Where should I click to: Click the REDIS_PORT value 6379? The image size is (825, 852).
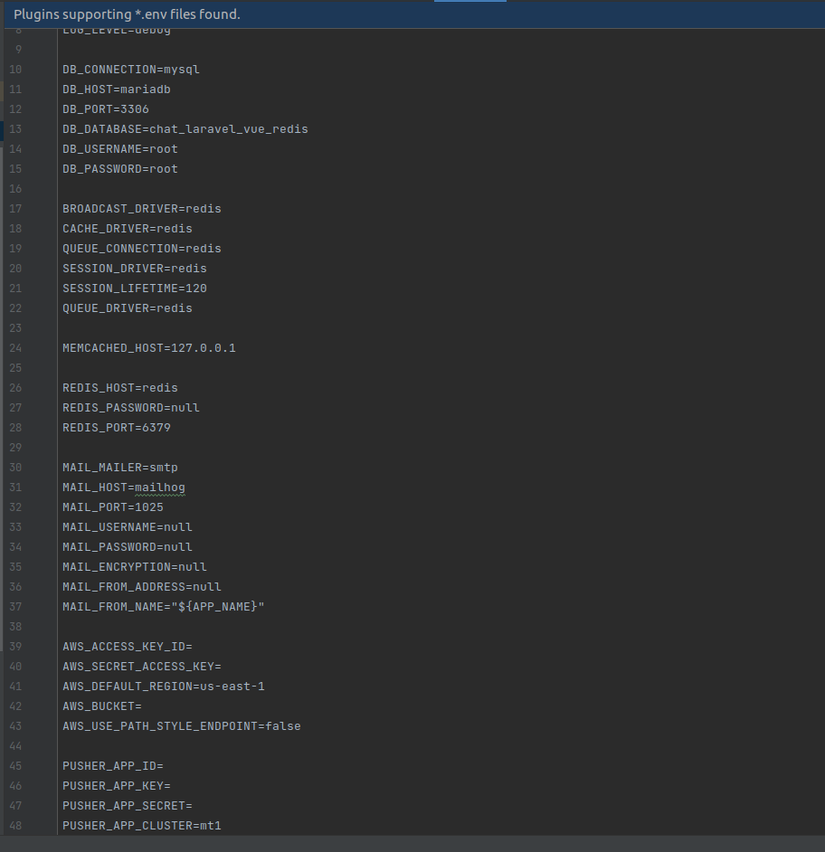point(157,427)
